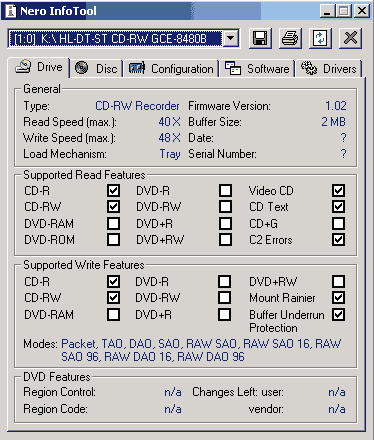Click the Save floppy disk icon
Screen dimensions: 374x440
pyautogui.click(x=260, y=38)
